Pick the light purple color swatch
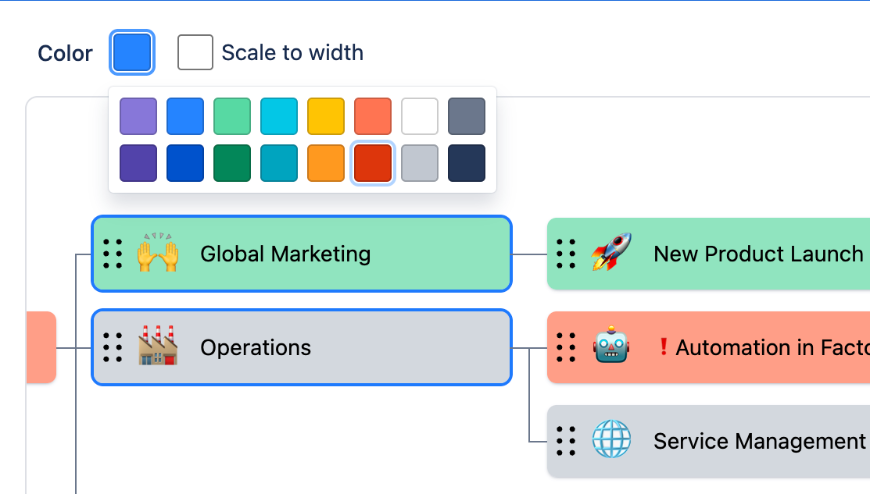 138,116
